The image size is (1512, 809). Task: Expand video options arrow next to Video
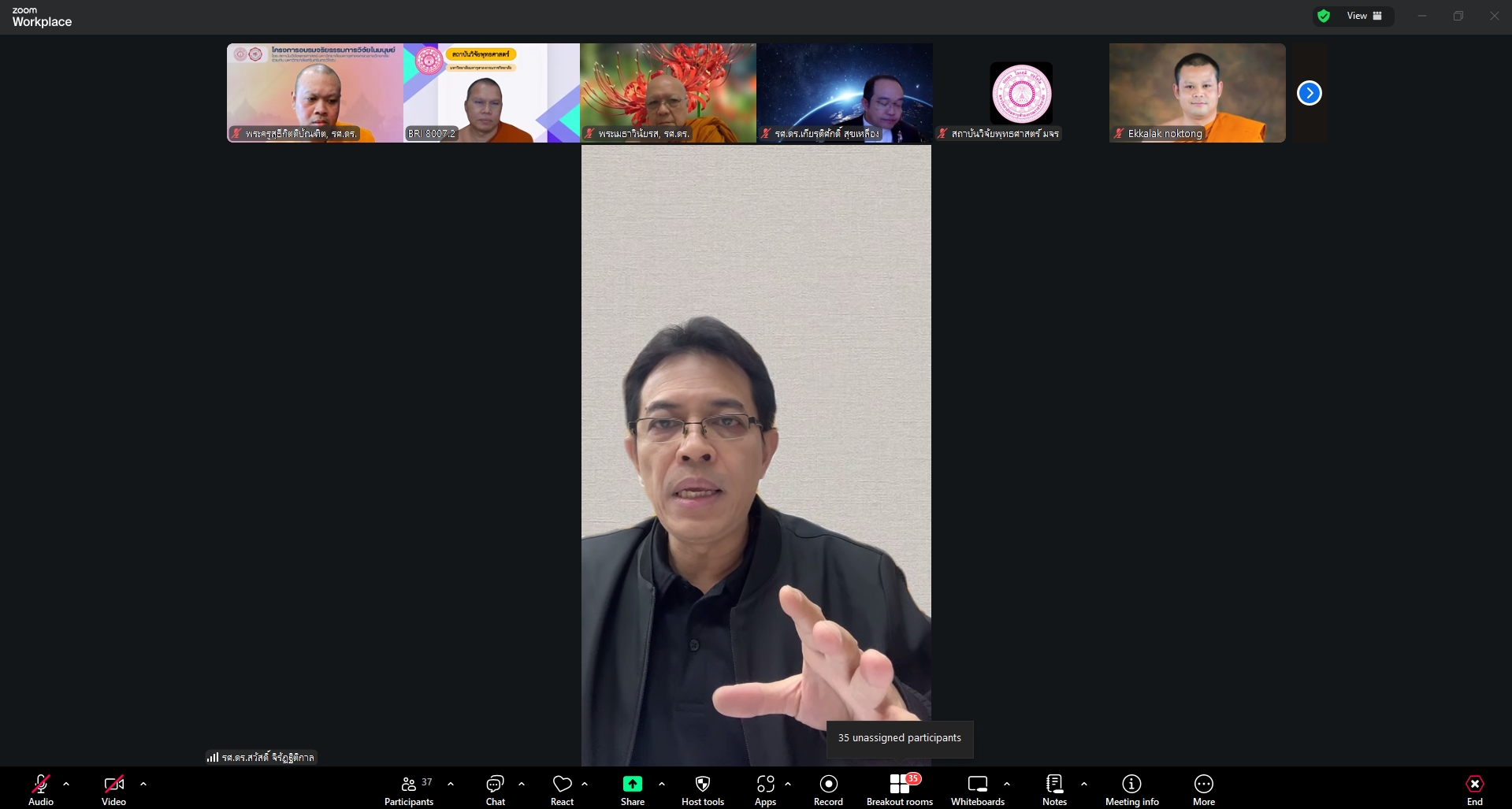[143, 785]
